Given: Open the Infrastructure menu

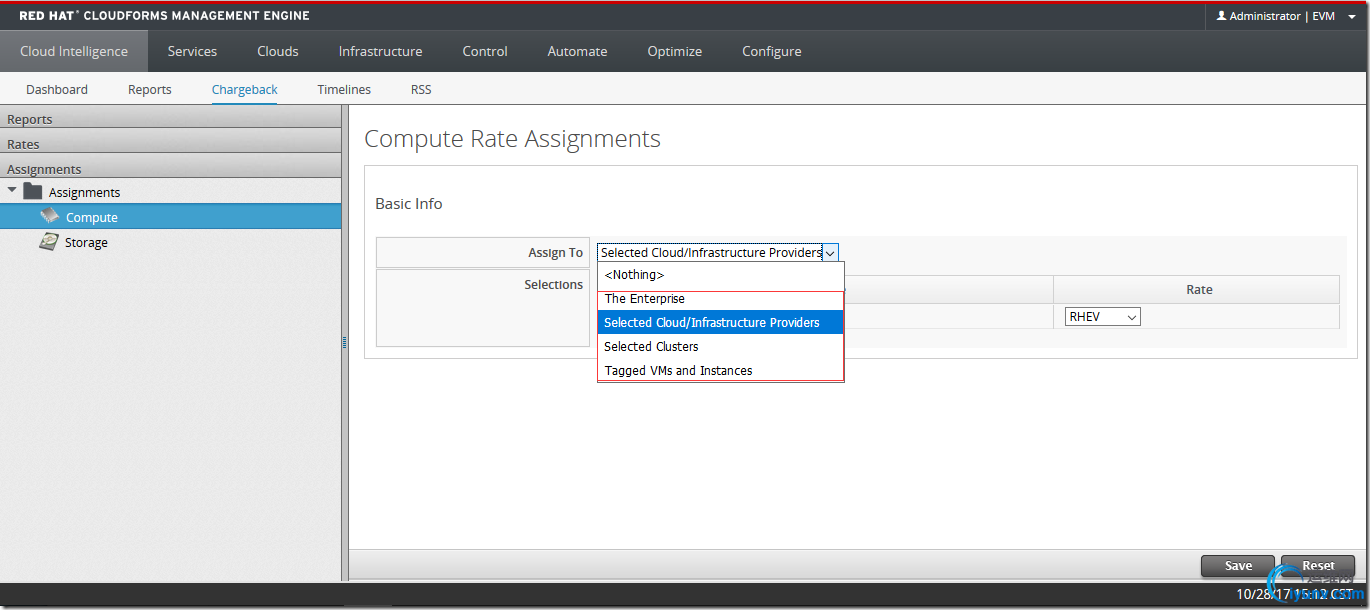Looking at the screenshot, I should 380,51.
